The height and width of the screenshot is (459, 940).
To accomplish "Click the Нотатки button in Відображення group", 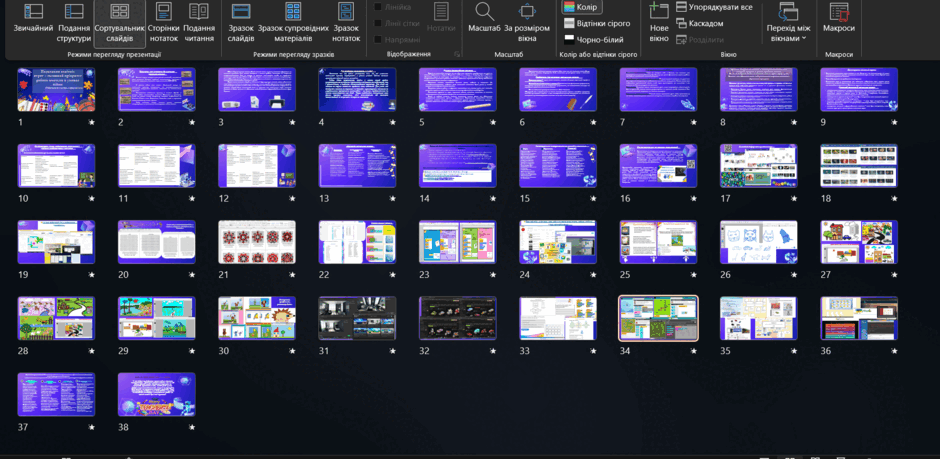I will pyautogui.click(x=441, y=17).
